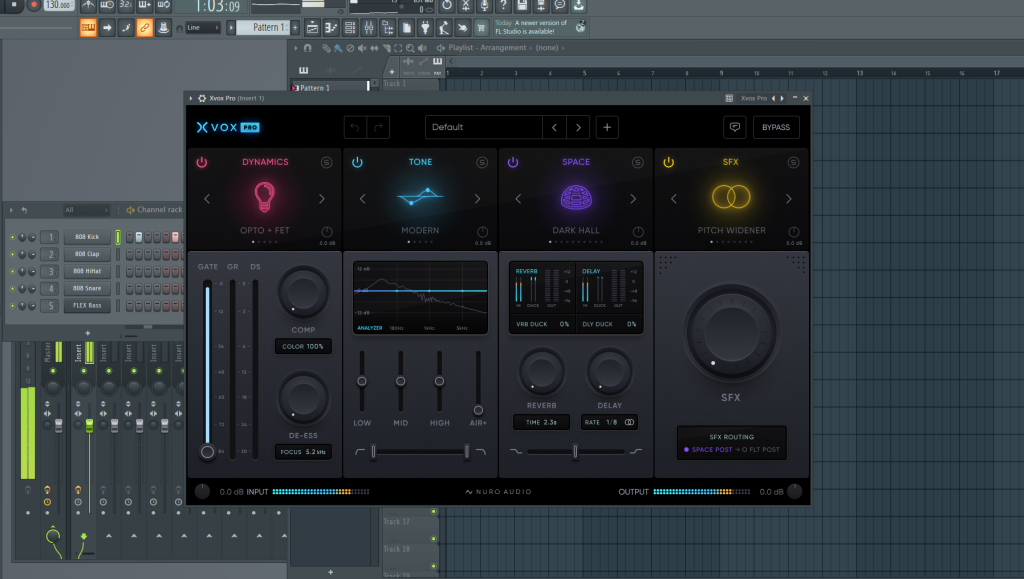The height and width of the screenshot is (579, 1024).
Task: Select the FLEX Bass channel
Action: [x=87, y=305]
